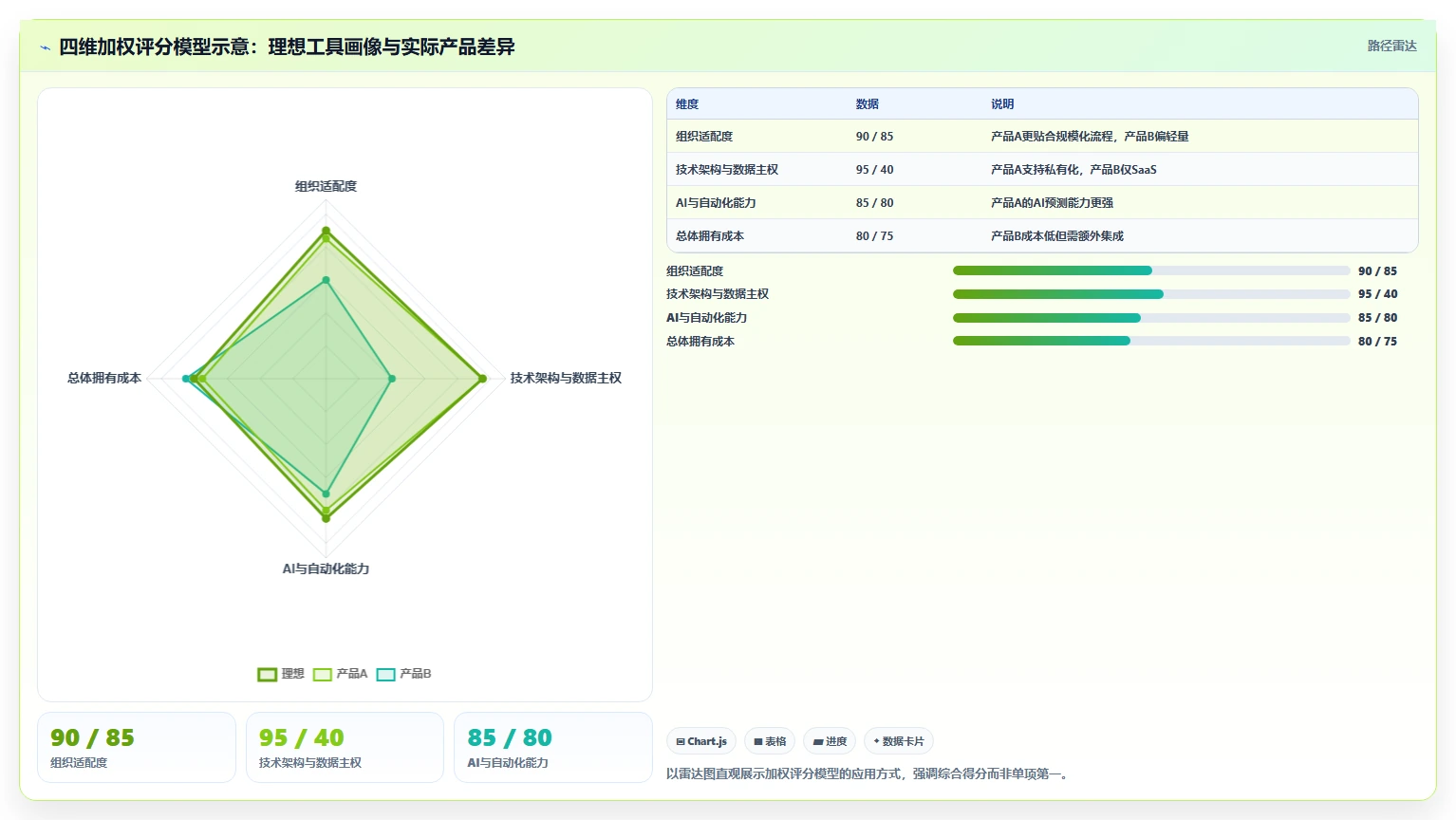Screen dimensions: 1456x820
Task: Click the 技术架构与数据主权 axis label on the radar chart
Action: (x=566, y=378)
